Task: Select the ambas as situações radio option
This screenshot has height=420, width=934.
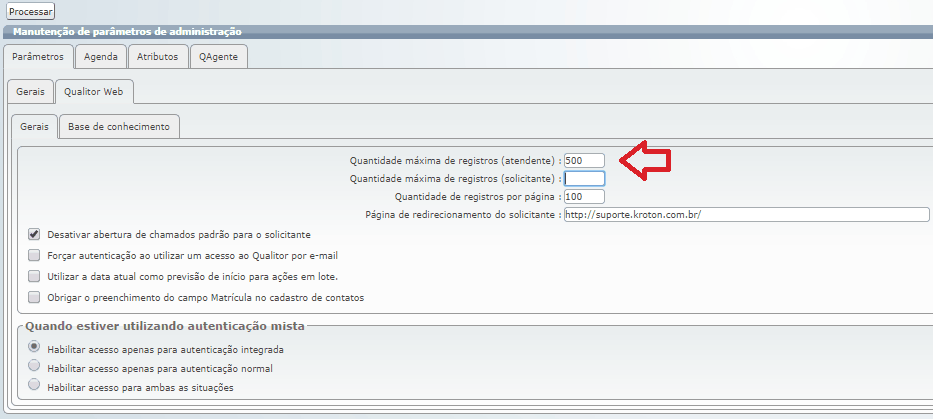Action: click(35, 384)
